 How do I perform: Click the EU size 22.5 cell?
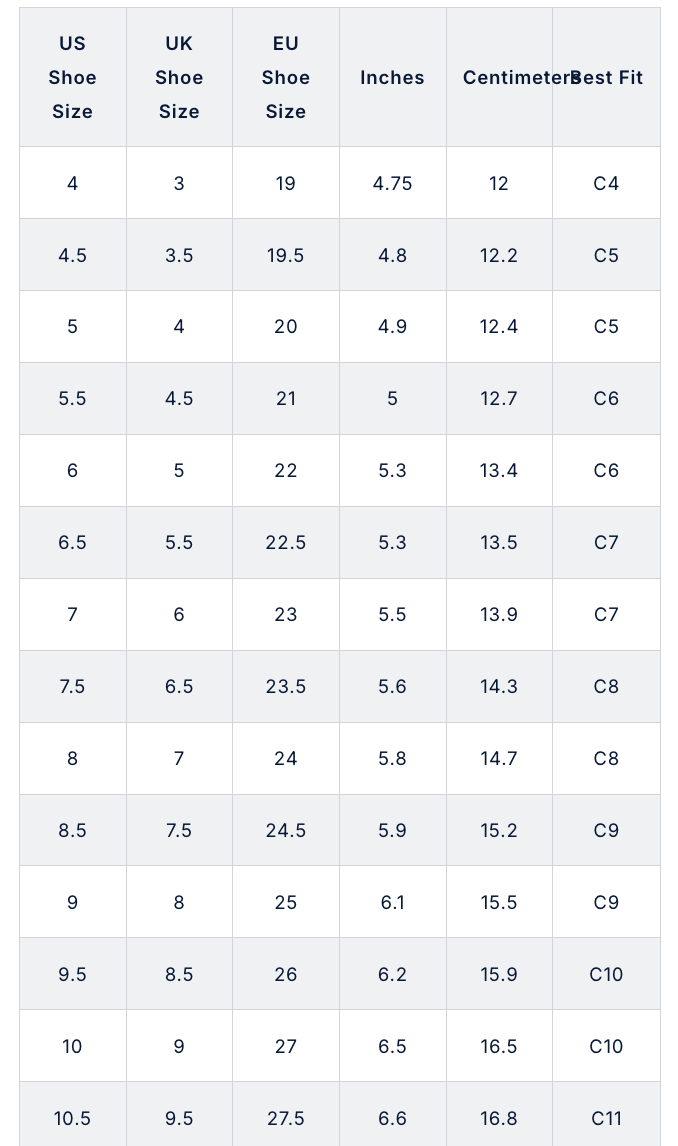coord(286,542)
